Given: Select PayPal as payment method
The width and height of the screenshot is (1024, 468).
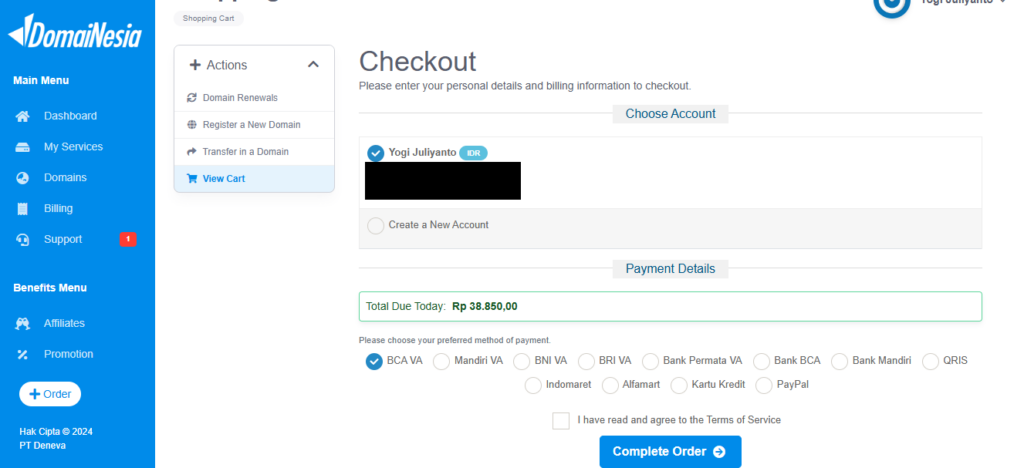Looking at the screenshot, I should click(765, 385).
